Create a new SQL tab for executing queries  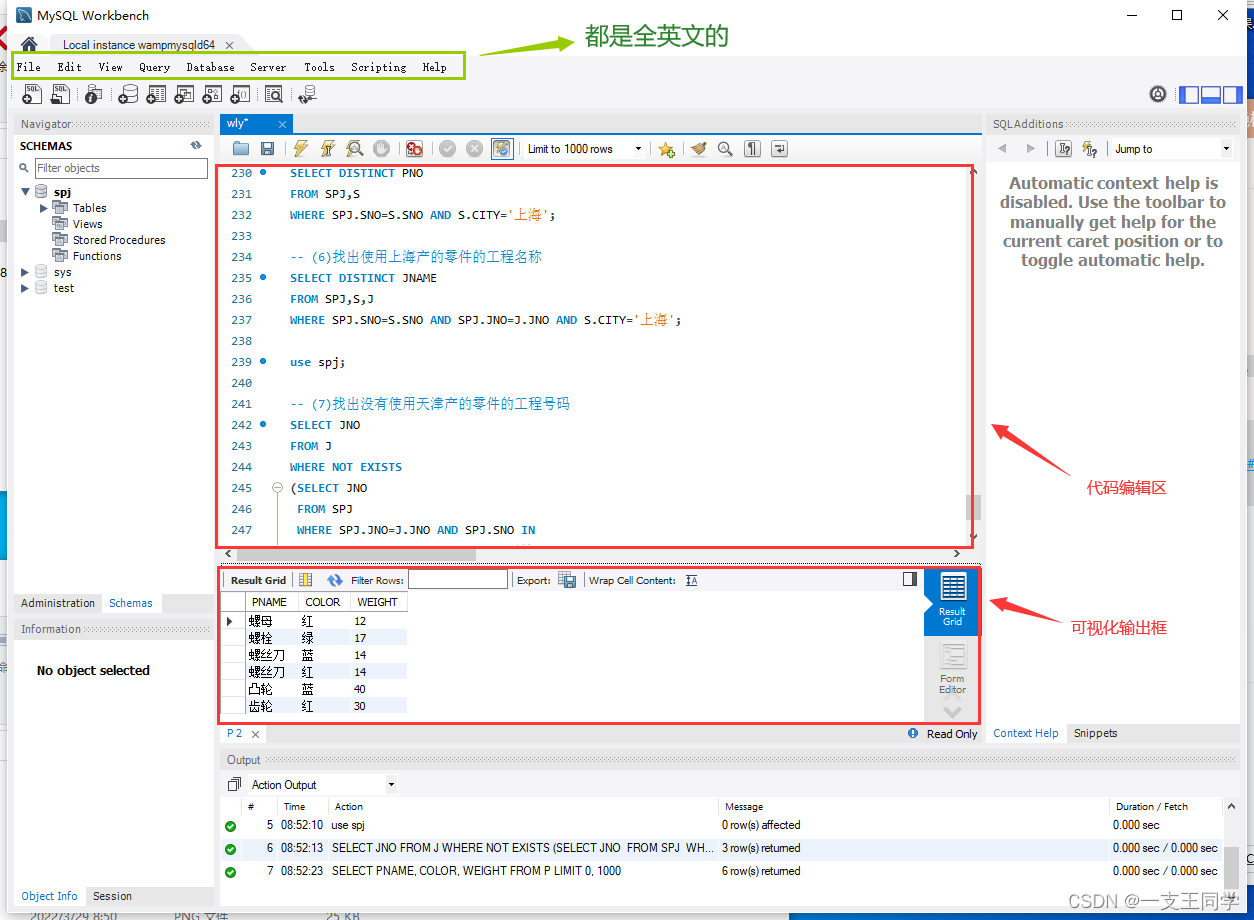pos(31,93)
